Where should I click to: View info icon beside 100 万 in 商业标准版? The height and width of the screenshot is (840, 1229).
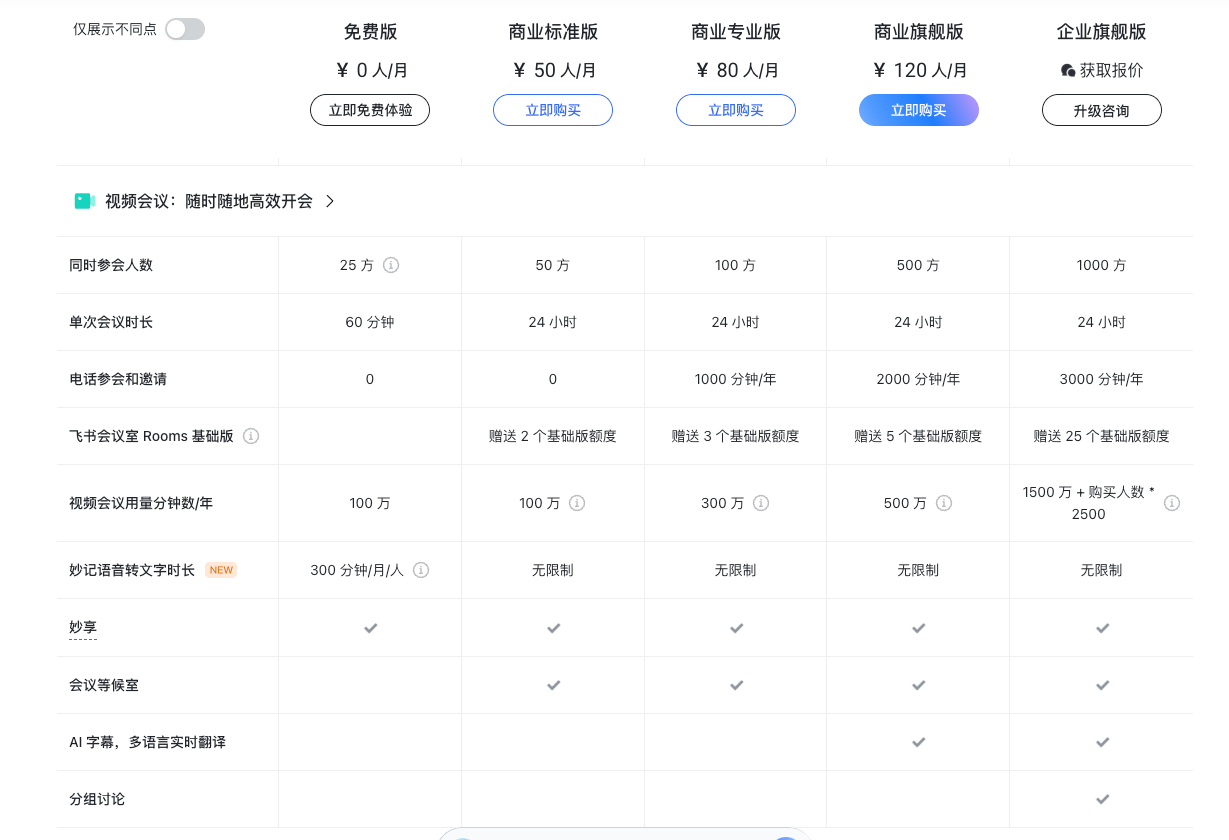[577, 503]
